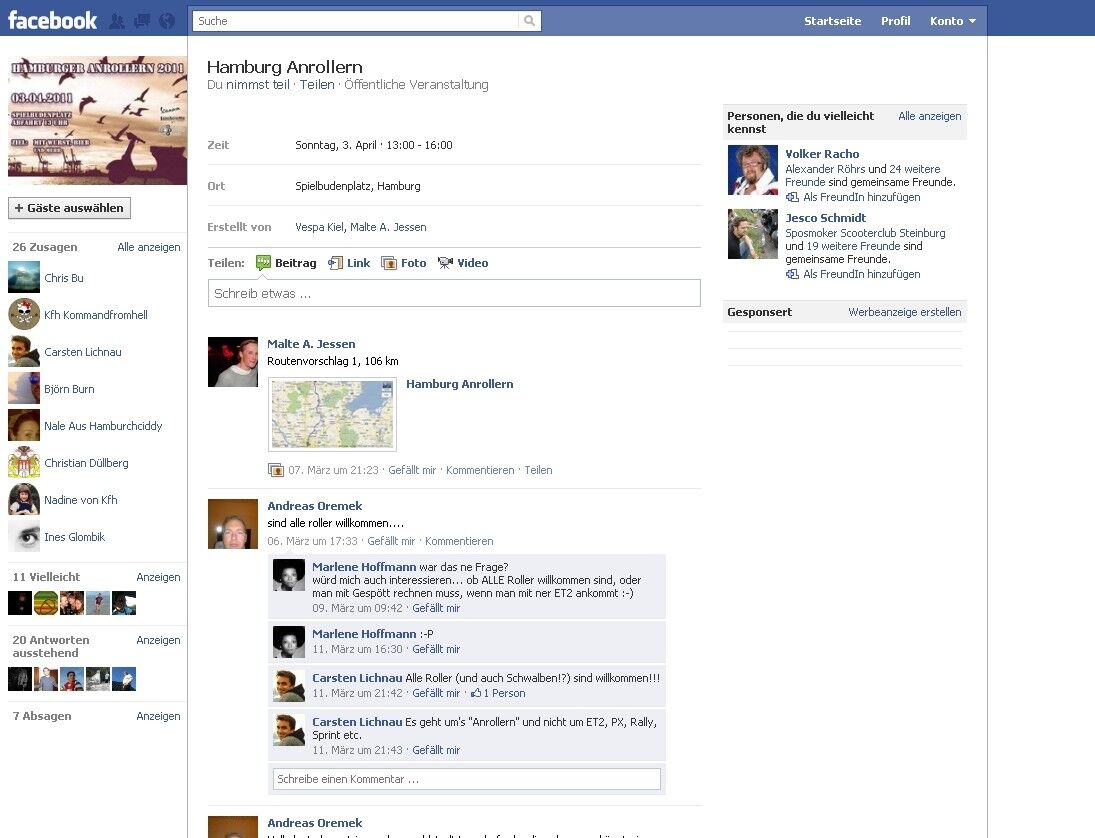Open Profil in top navigation
Screen dimensions: 1095x838
895,21
